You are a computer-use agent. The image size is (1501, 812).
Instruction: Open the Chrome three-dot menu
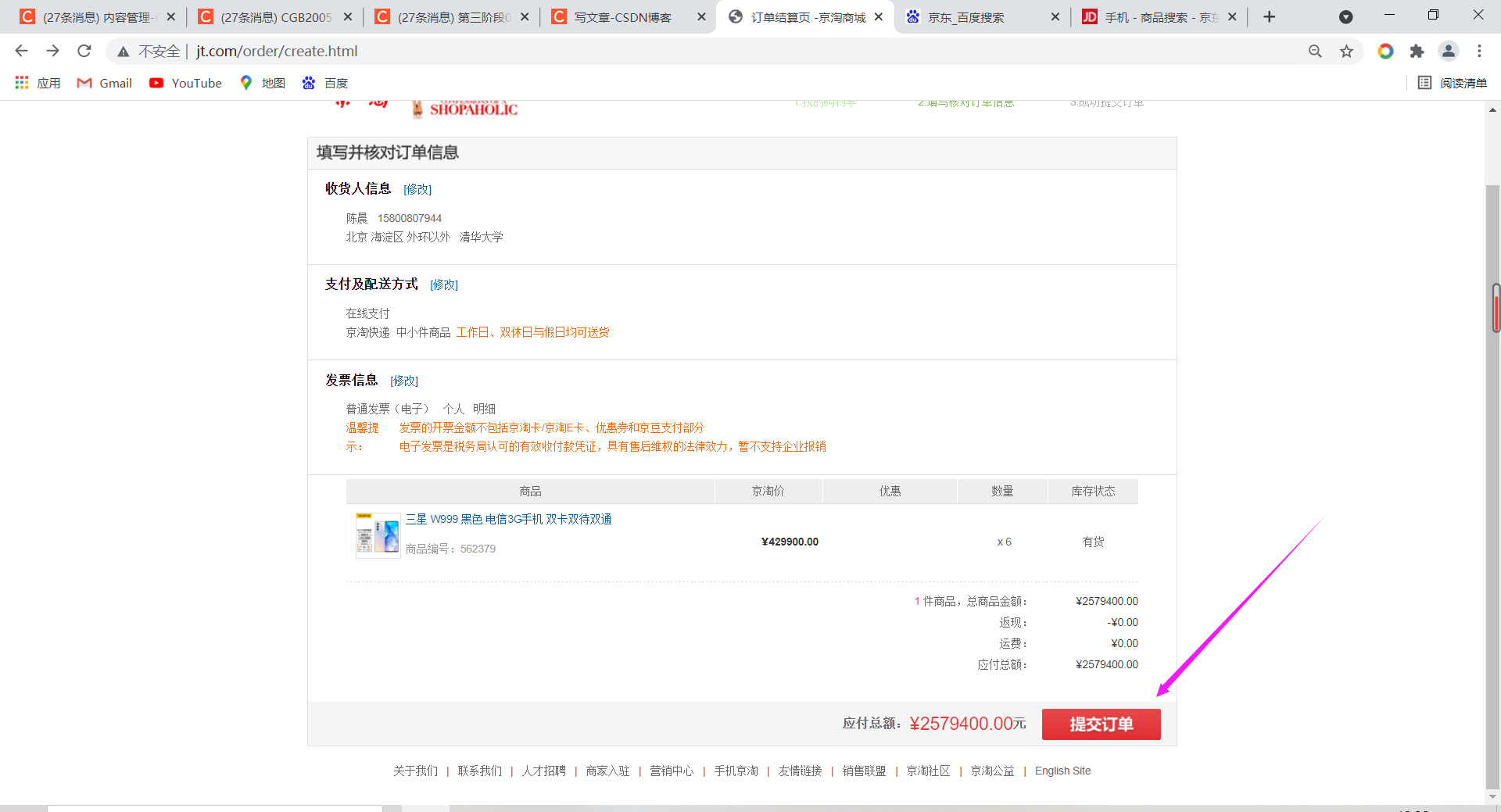1479,51
